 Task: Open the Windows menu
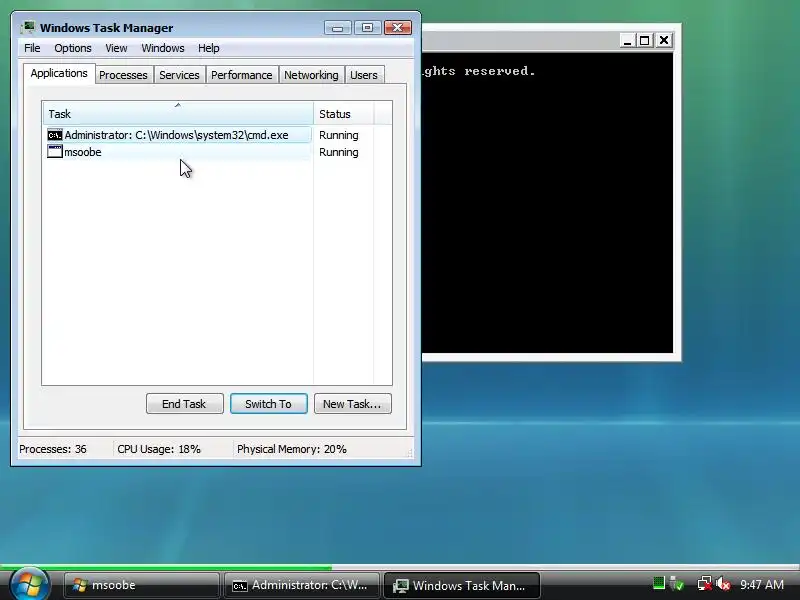coord(163,48)
